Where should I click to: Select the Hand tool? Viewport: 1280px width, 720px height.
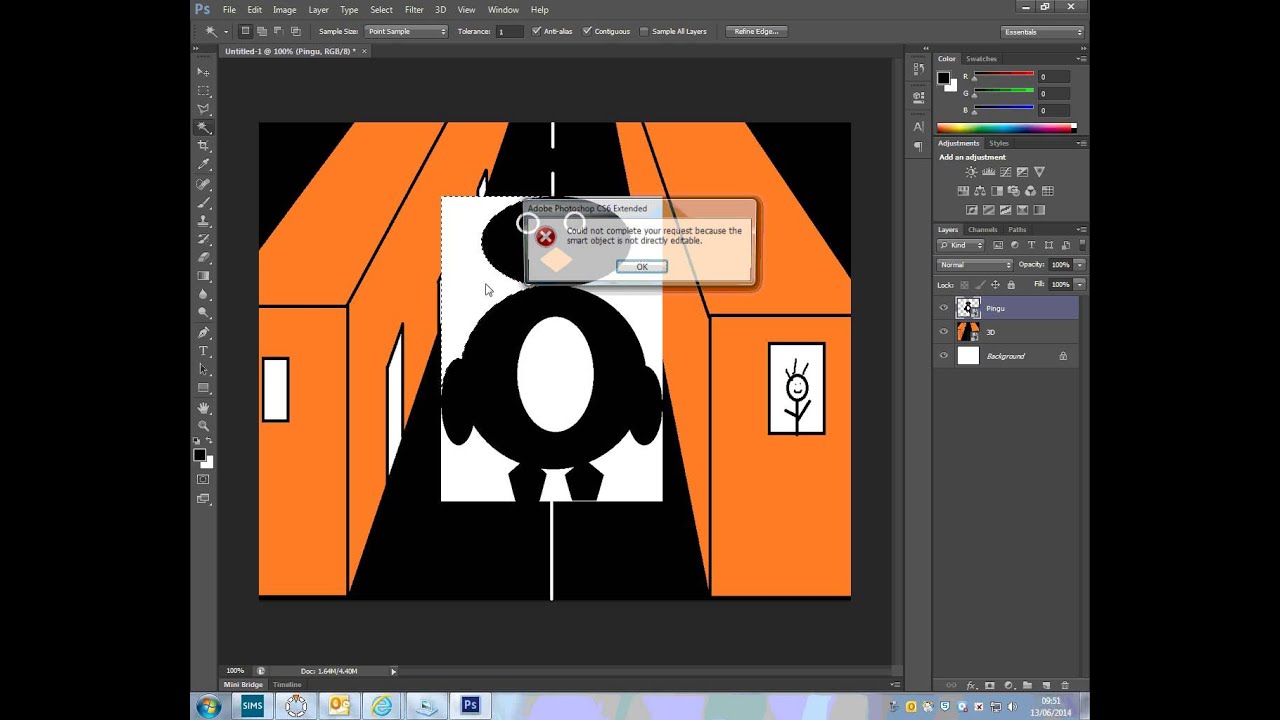(203, 408)
